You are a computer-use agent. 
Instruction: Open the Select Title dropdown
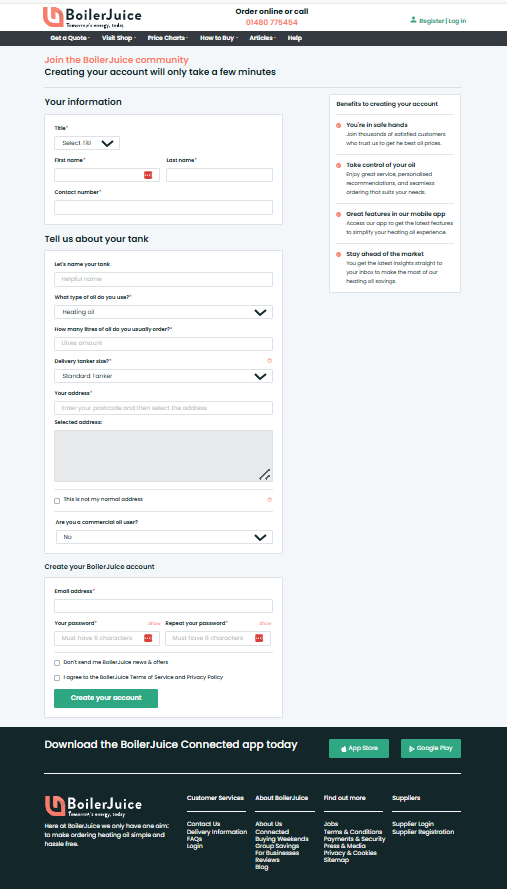(x=87, y=143)
